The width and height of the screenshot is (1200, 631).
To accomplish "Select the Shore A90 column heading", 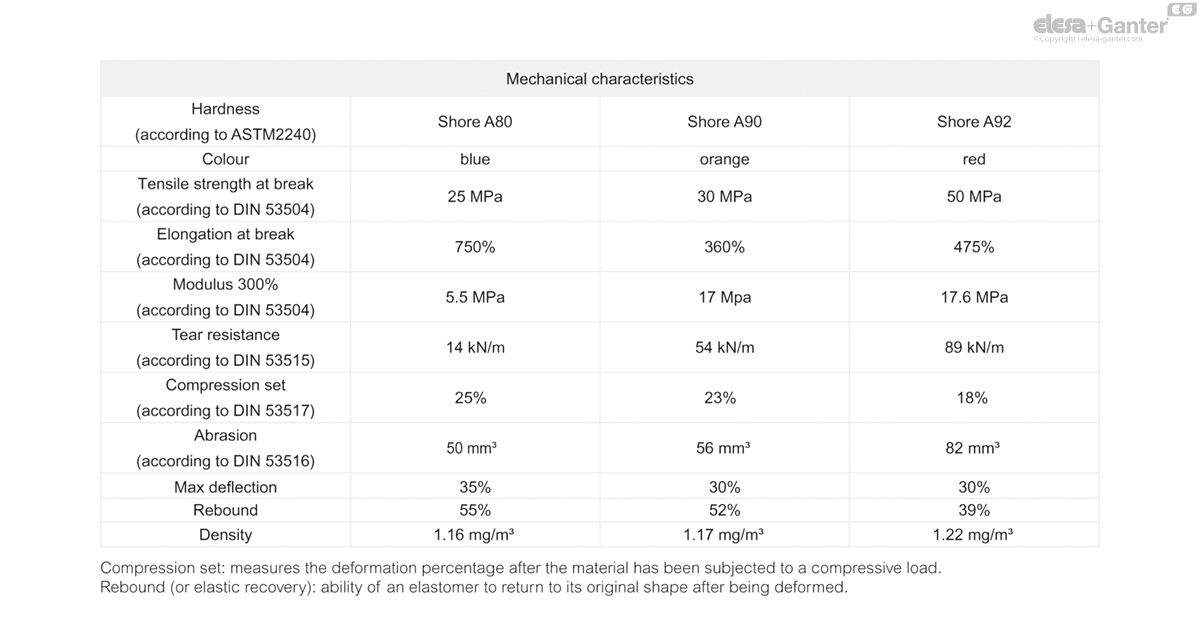I will tap(724, 122).
